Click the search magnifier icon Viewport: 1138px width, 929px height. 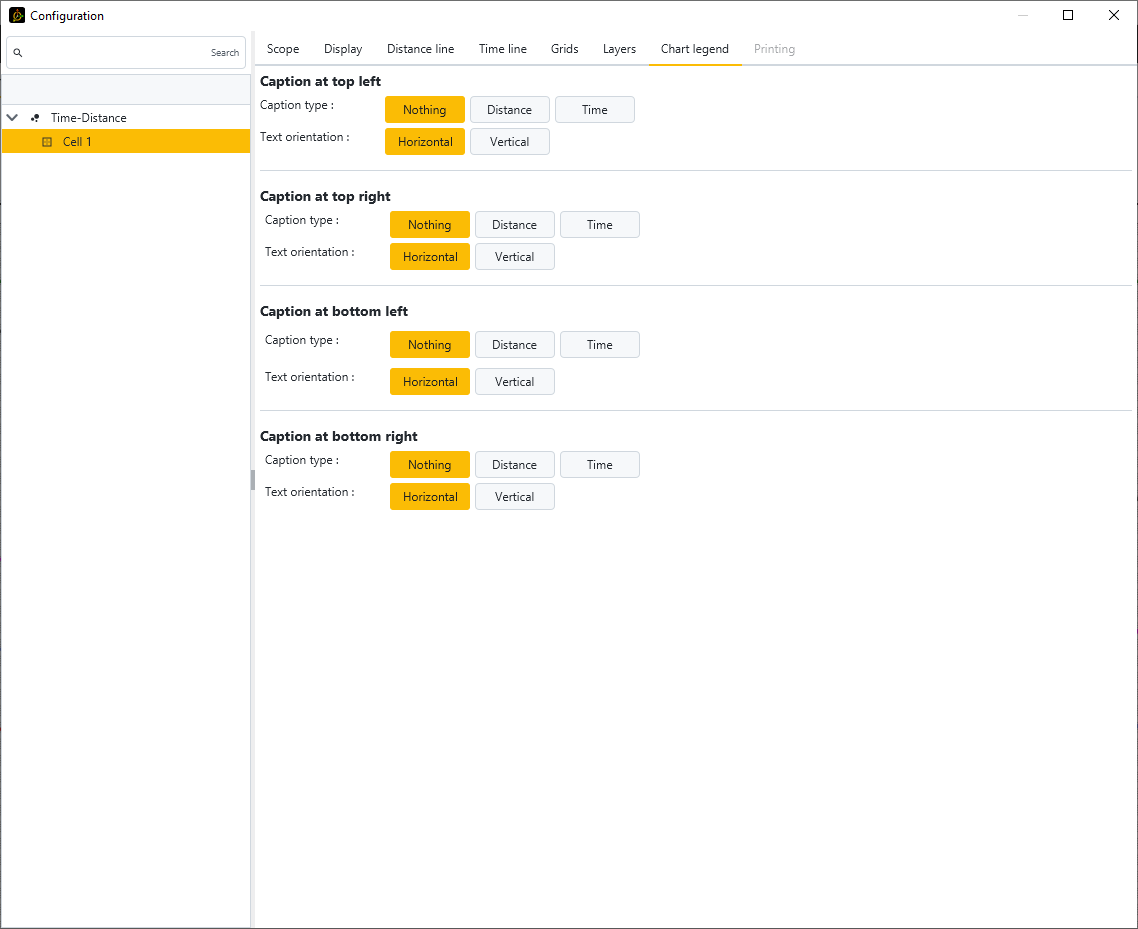click(18, 53)
